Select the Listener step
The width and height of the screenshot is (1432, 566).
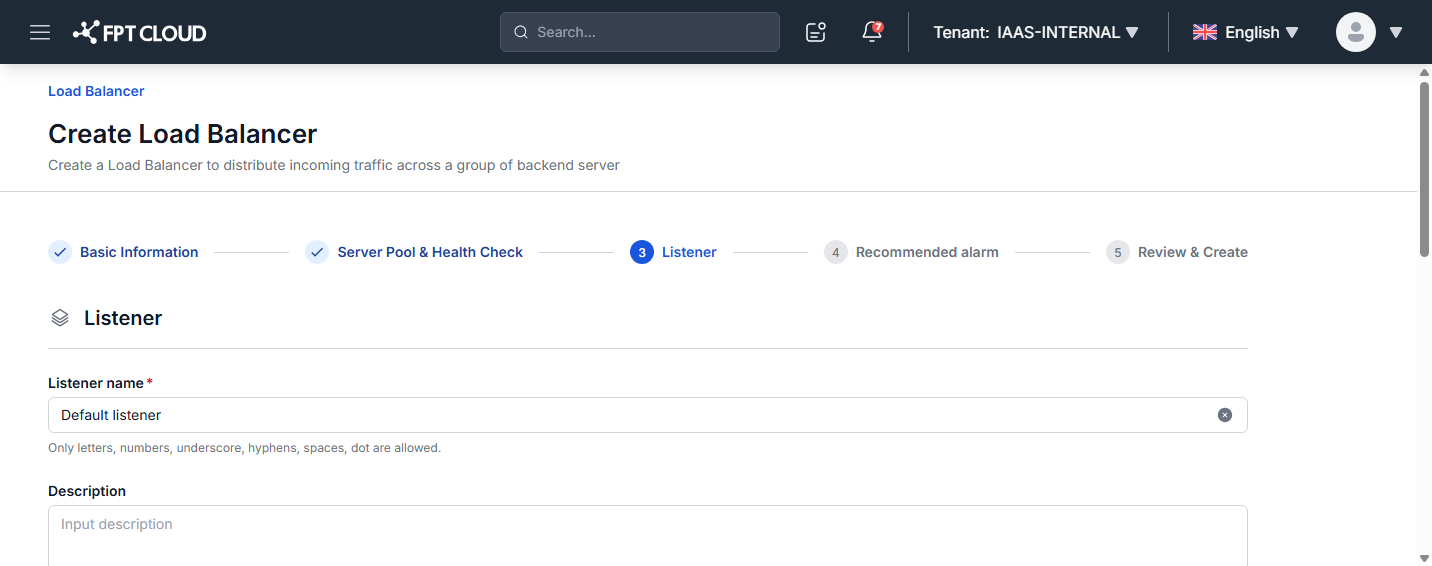pos(673,252)
